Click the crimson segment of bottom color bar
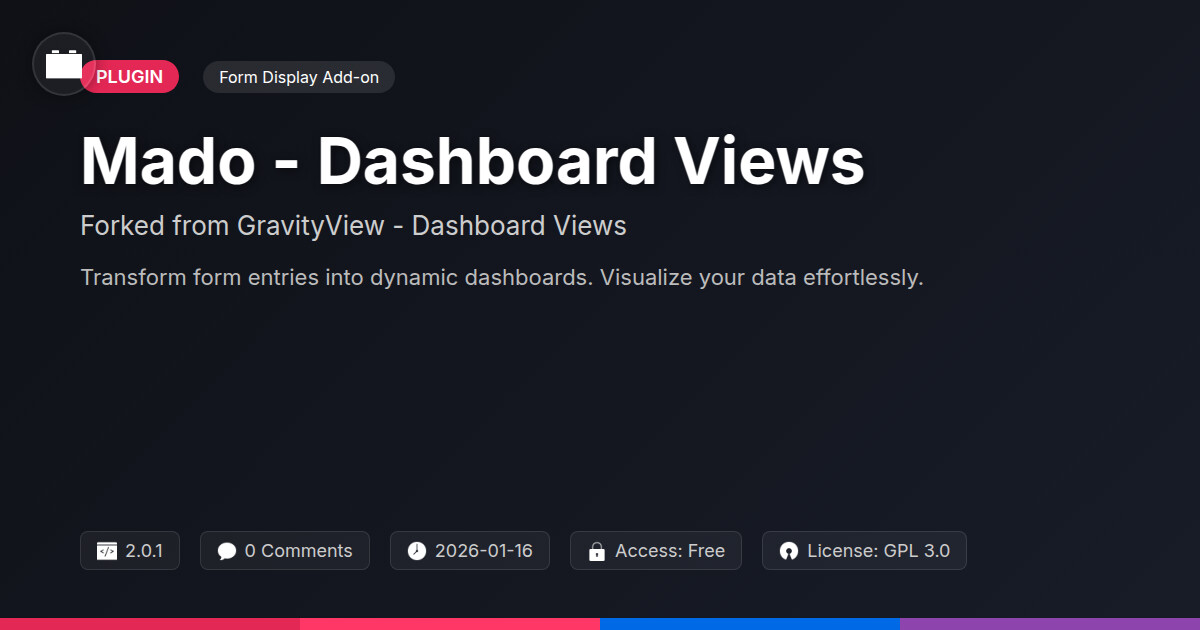The image size is (1200, 630). [150, 623]
